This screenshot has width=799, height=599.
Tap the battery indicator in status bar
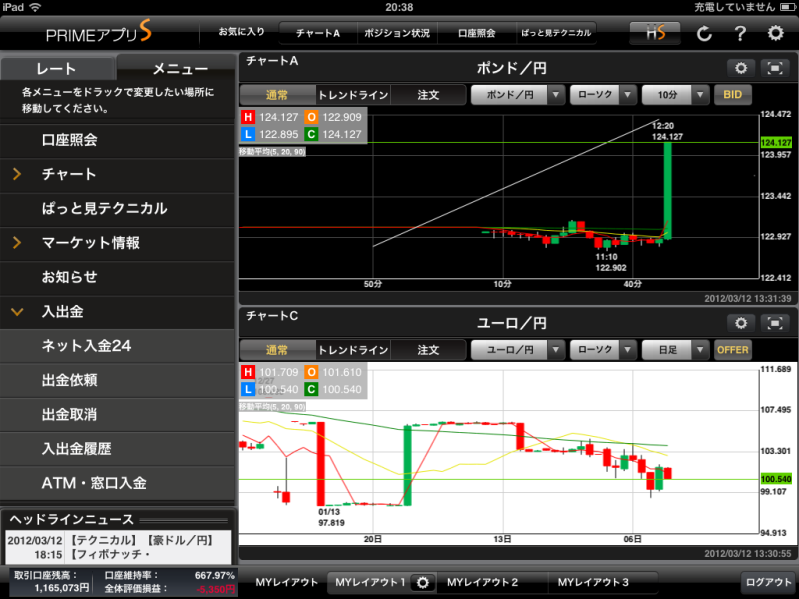tap(785, 7)
